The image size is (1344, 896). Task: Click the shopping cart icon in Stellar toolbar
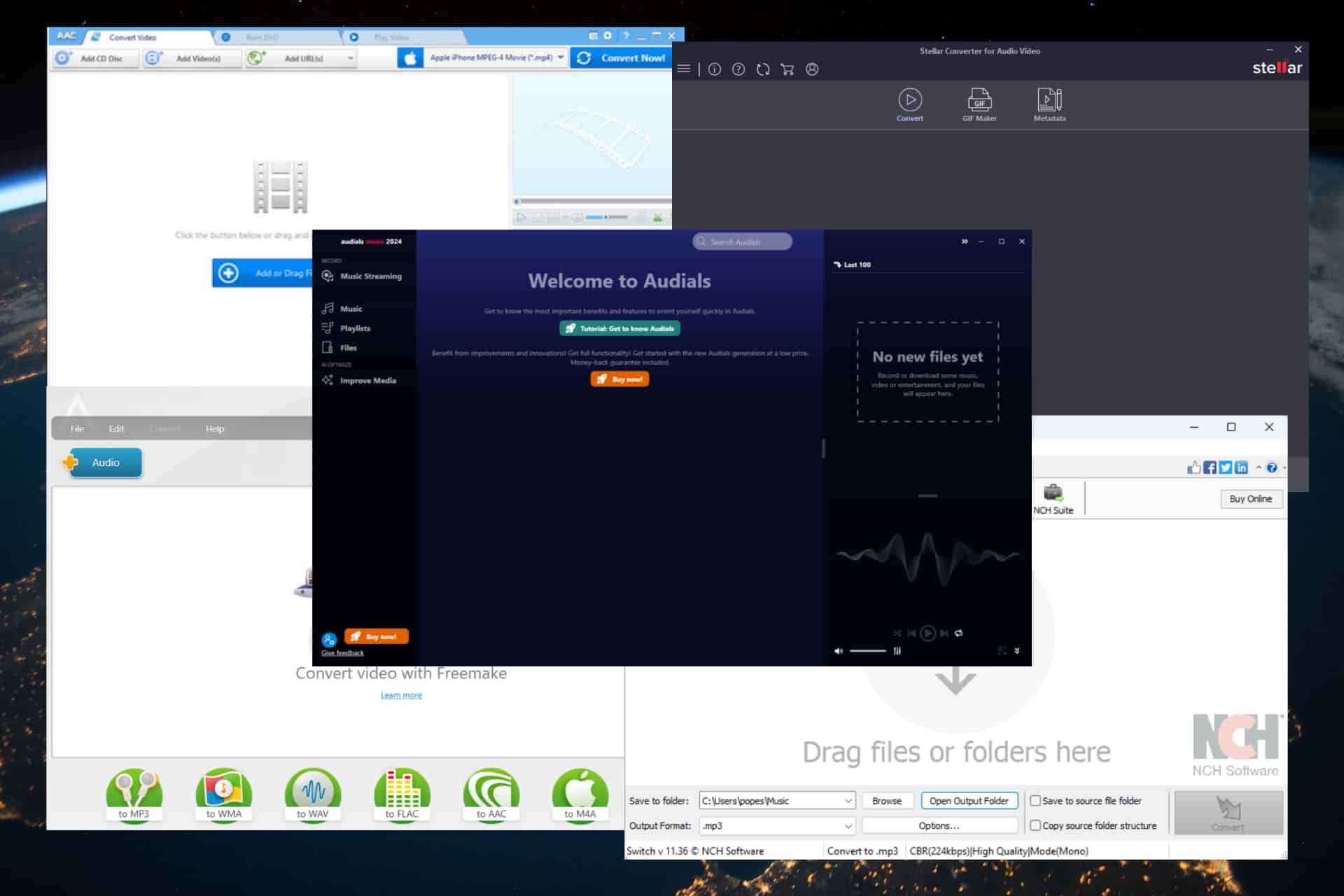pos(787,69)
